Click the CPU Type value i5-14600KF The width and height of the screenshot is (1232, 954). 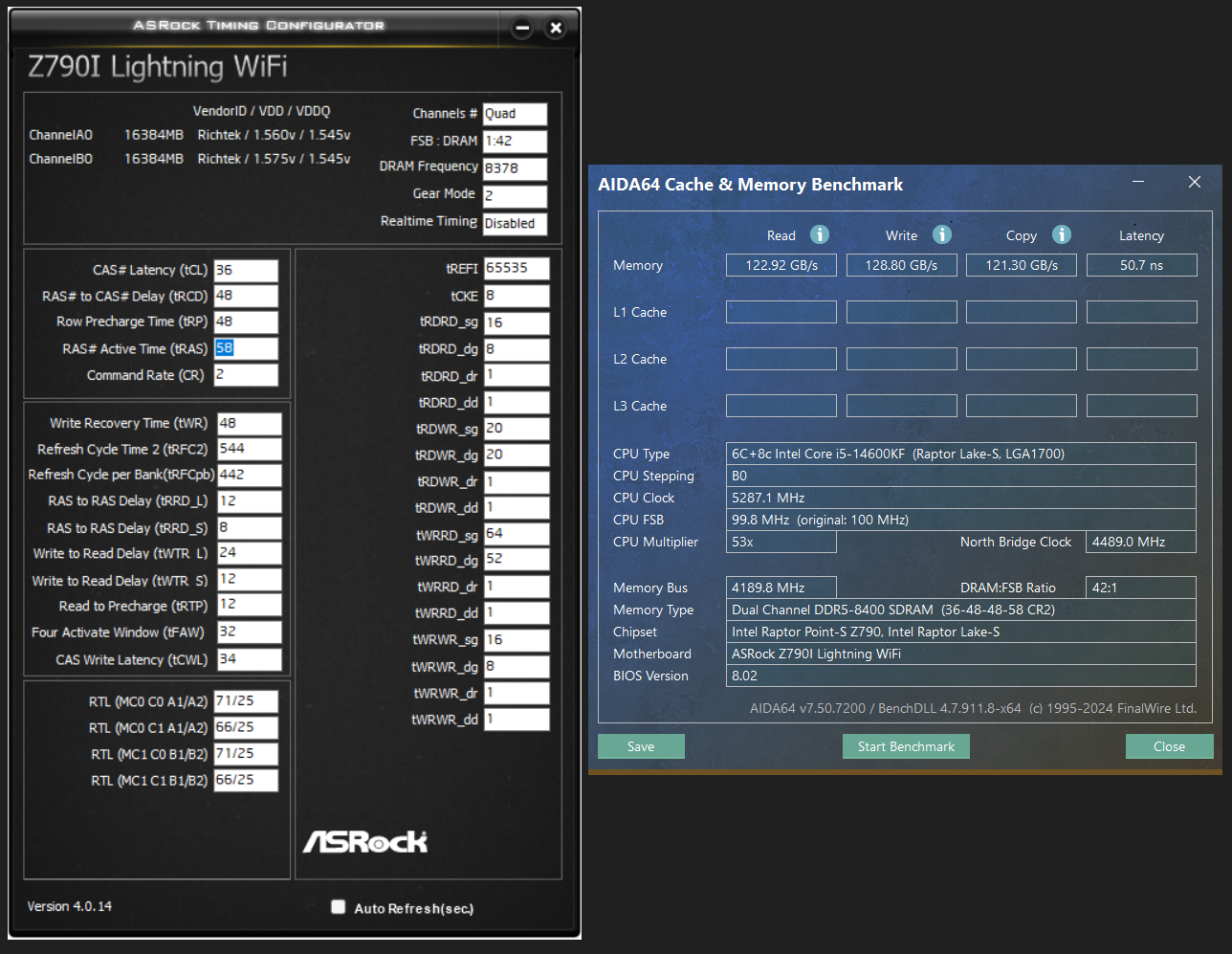960,454
